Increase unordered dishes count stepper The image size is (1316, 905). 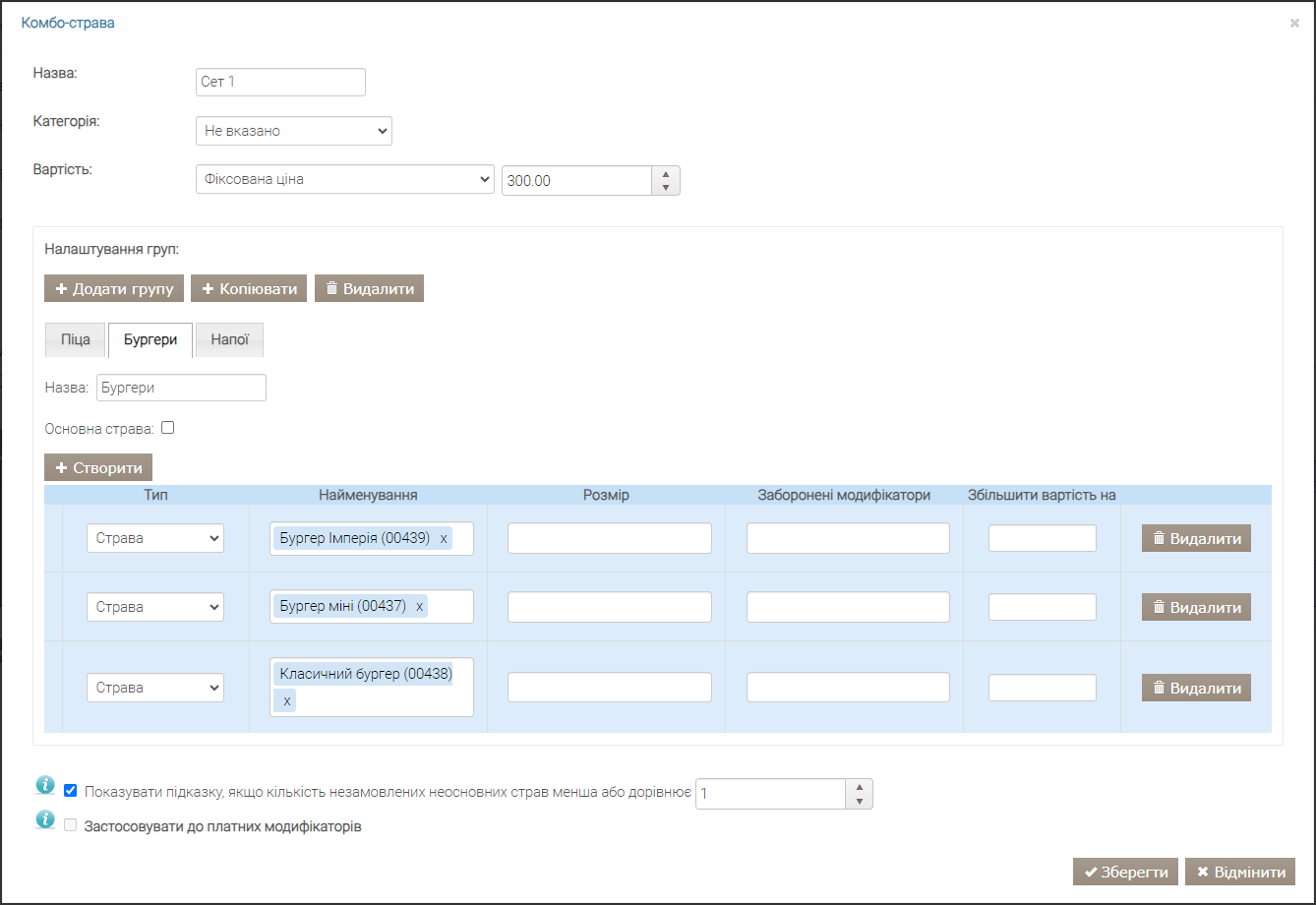click(860, 787)
